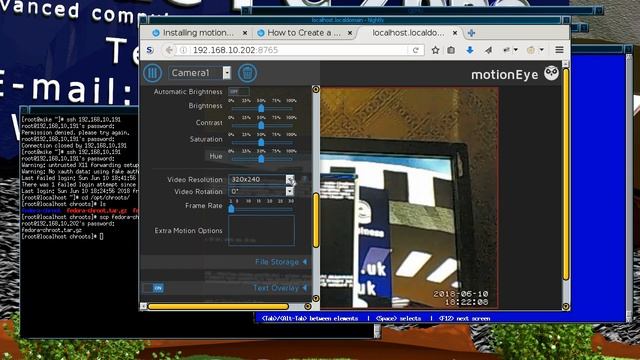Viewport: 640px width, 360px height.
Task: Bookmark this page with the star icon
Action: click(x=436, y=50)
